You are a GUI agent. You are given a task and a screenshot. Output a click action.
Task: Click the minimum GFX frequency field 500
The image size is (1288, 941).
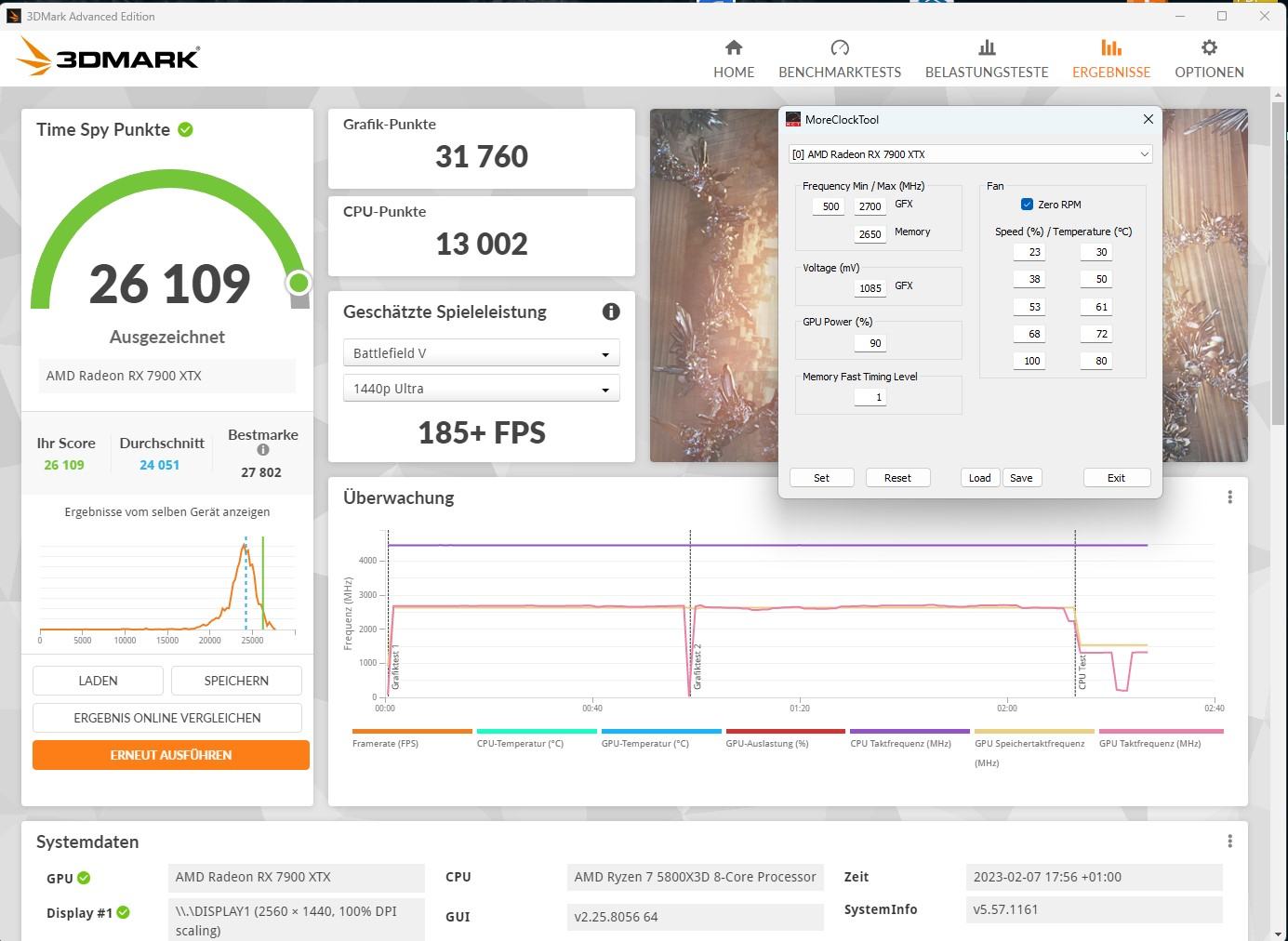[x=827, y=206]
